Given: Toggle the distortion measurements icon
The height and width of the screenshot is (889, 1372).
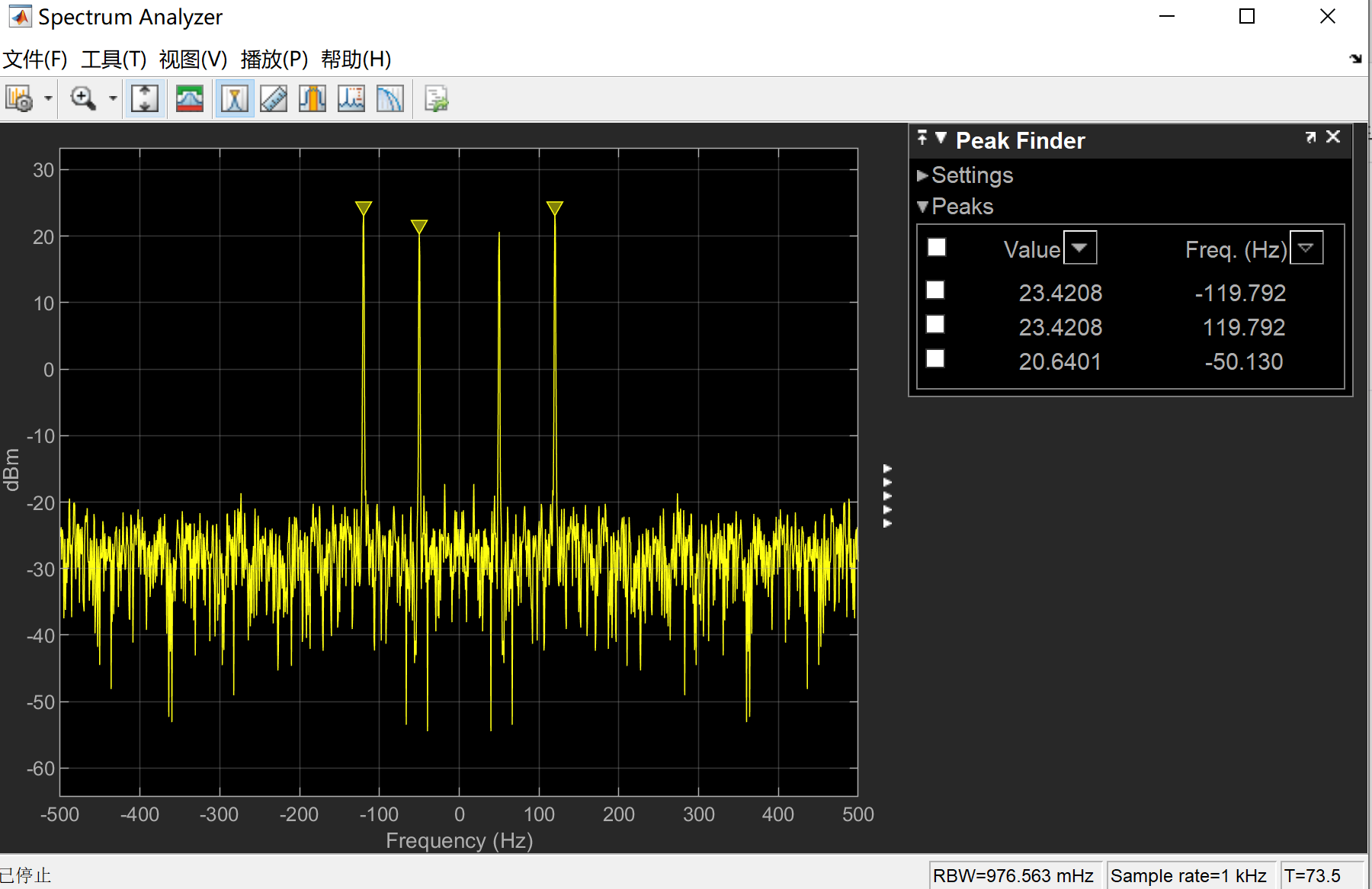Looking at the screenshot, I should coord(351,99).
